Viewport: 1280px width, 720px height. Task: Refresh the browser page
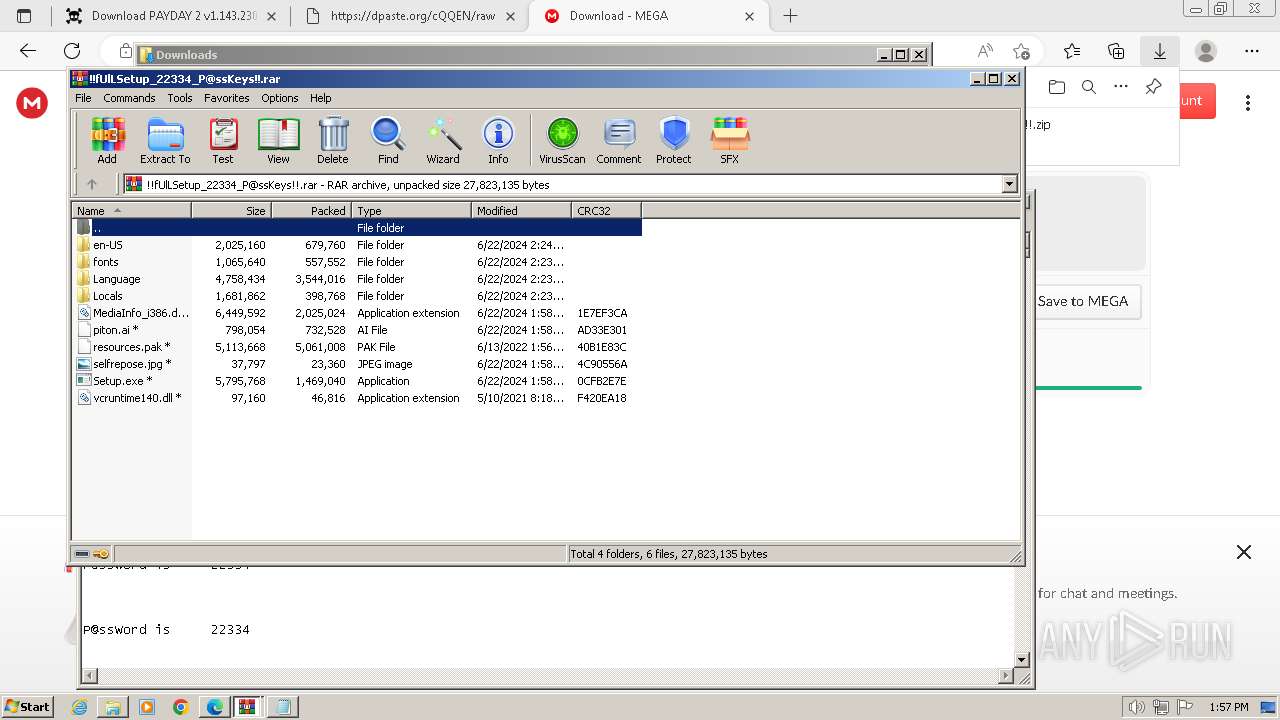[72, 51]
